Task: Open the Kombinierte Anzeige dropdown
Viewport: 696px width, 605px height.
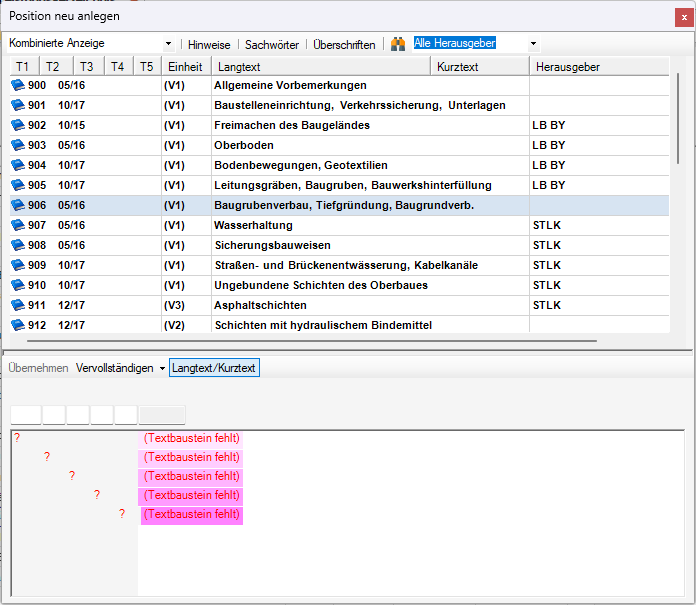Action: pos(168,43)
